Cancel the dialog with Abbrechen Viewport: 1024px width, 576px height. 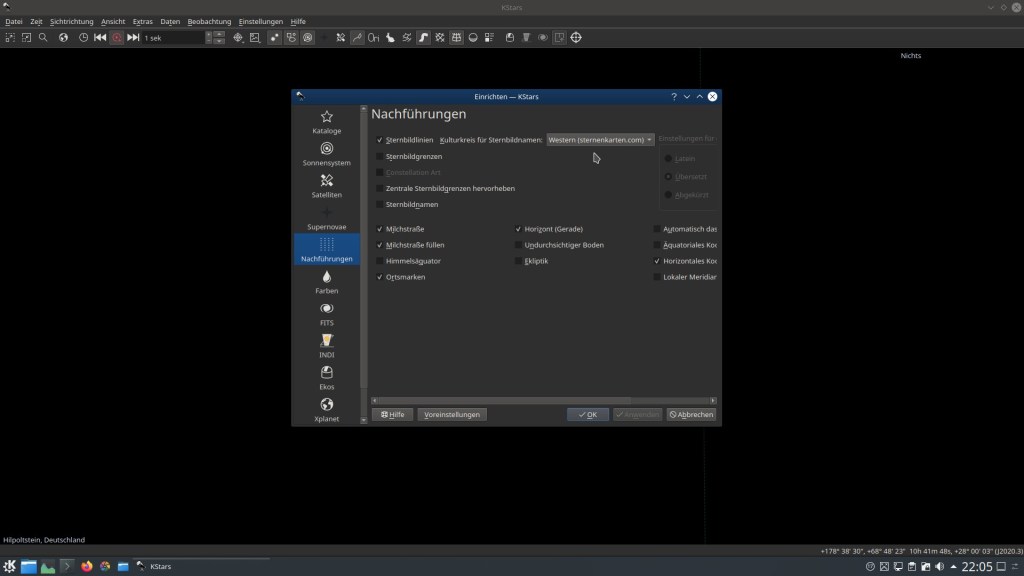click(692, 414)
